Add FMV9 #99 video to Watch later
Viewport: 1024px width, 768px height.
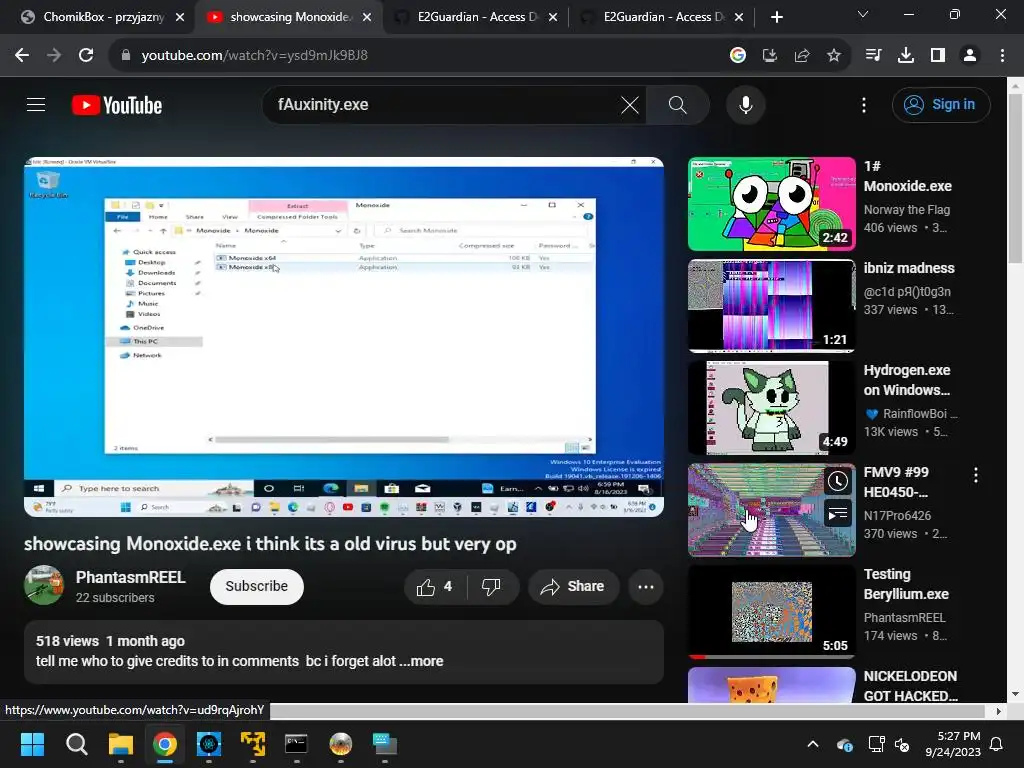click(838, 482)
